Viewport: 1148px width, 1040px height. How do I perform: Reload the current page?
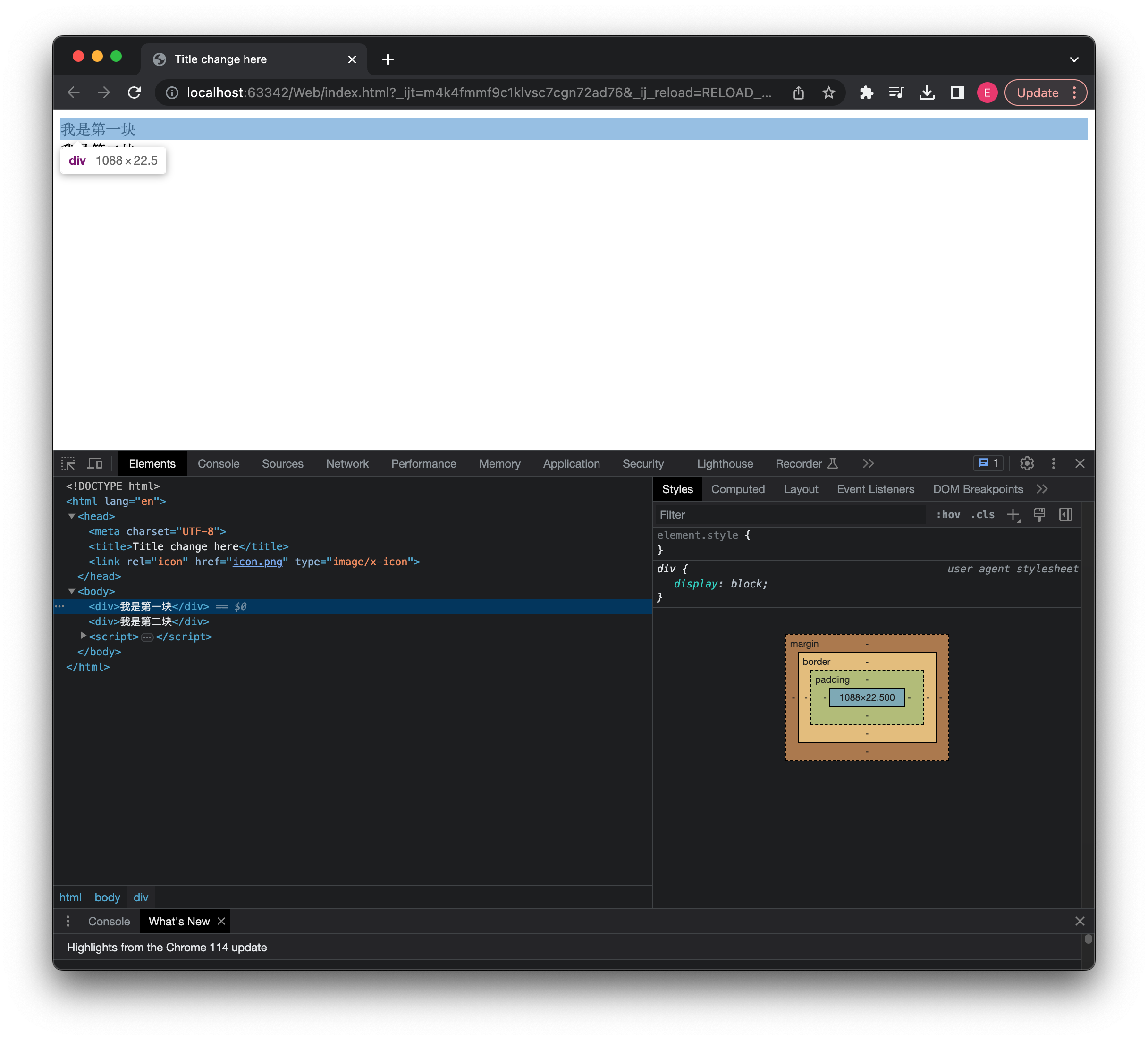pos(135,93)
